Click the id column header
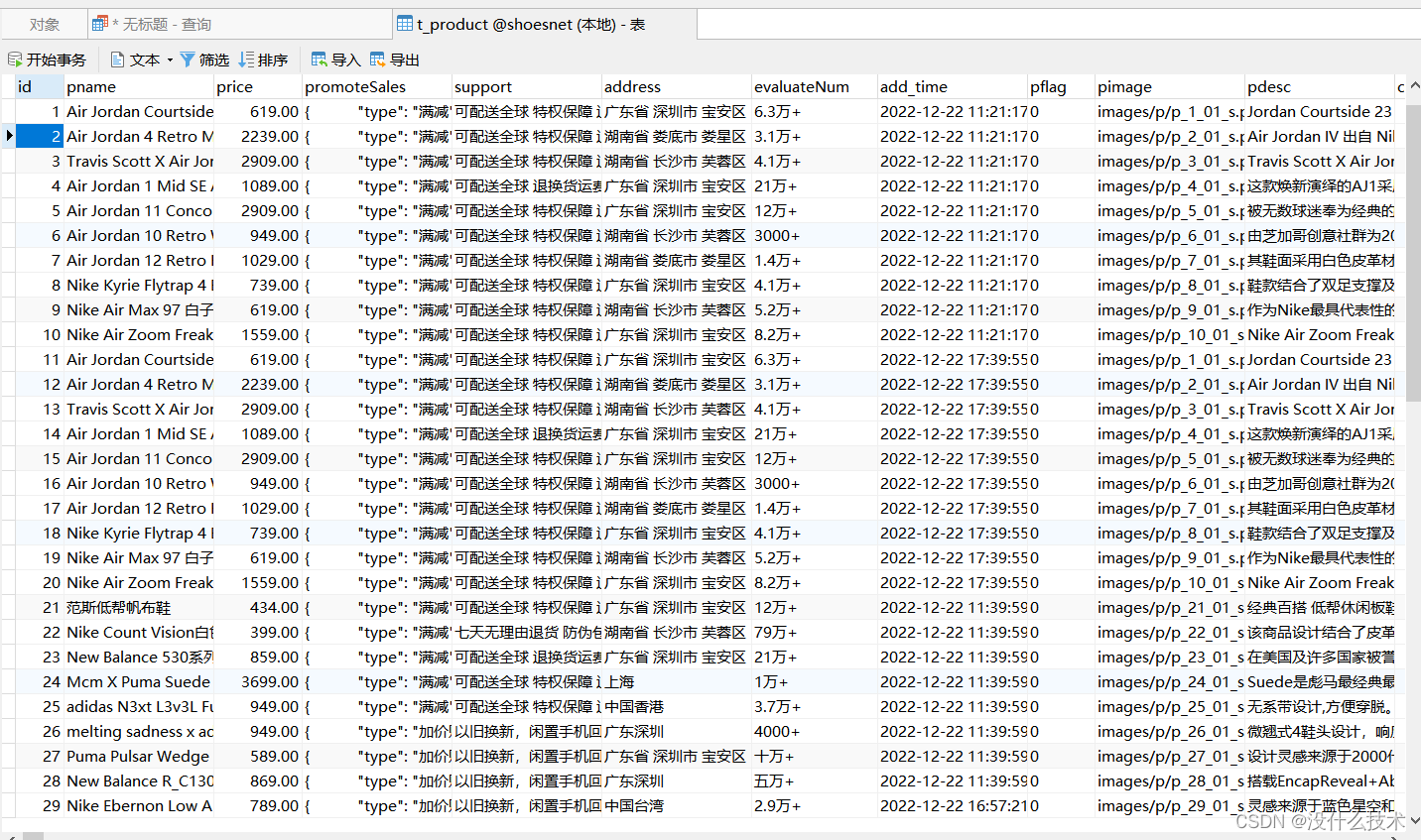 tap(40, 86)
